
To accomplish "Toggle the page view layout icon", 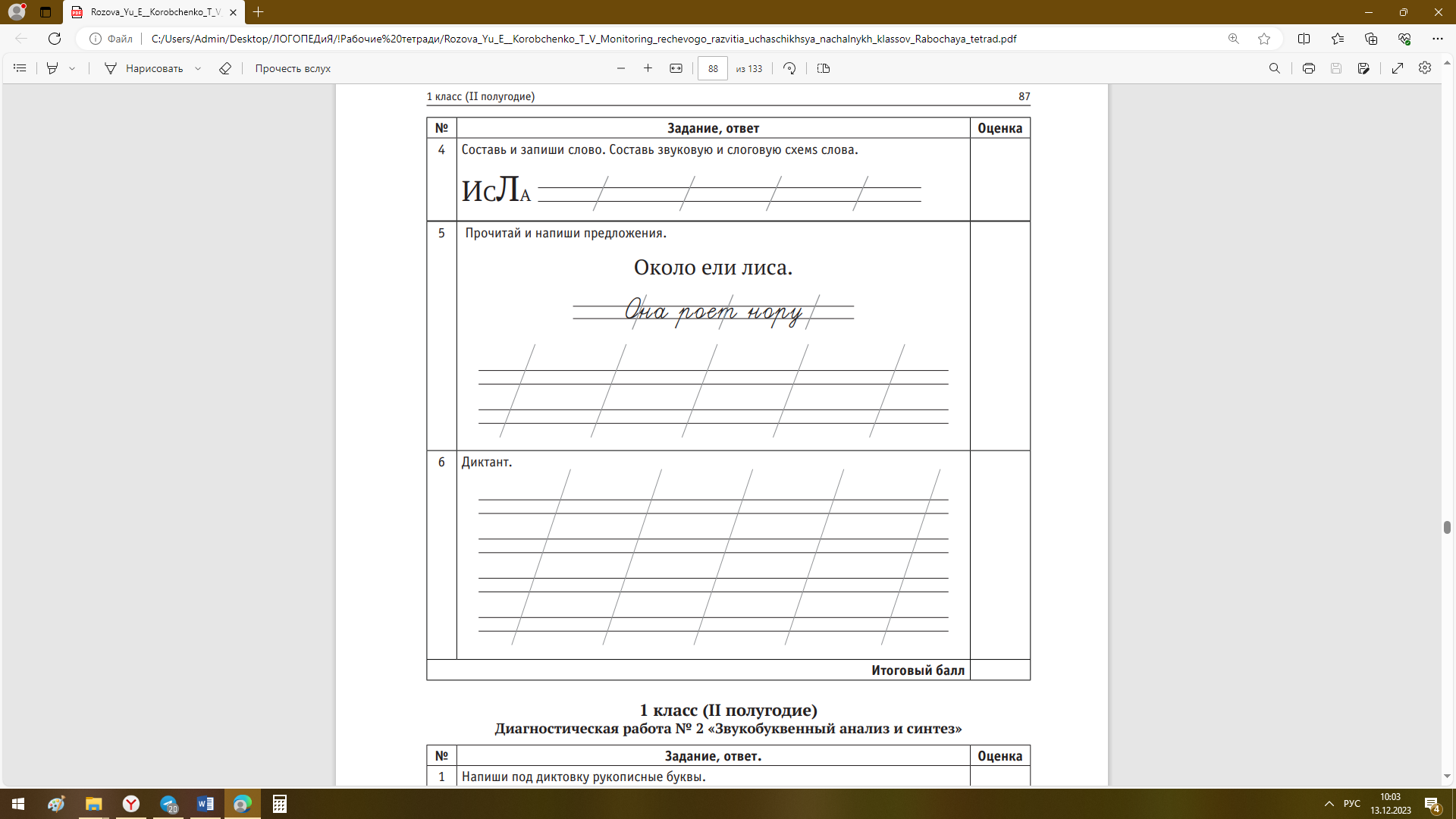I will click(x=824, y=68).
